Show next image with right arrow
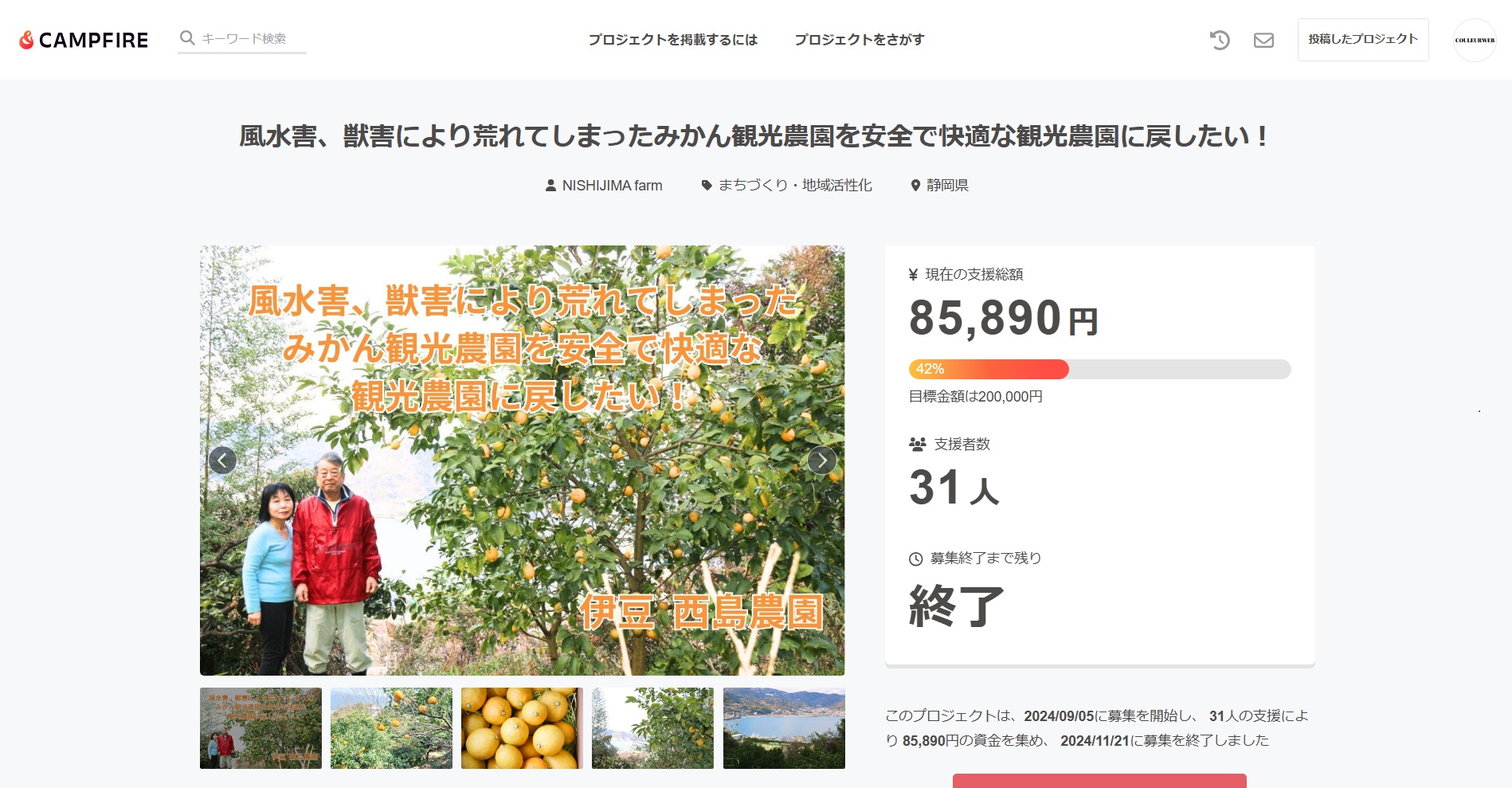 (822, 460)
